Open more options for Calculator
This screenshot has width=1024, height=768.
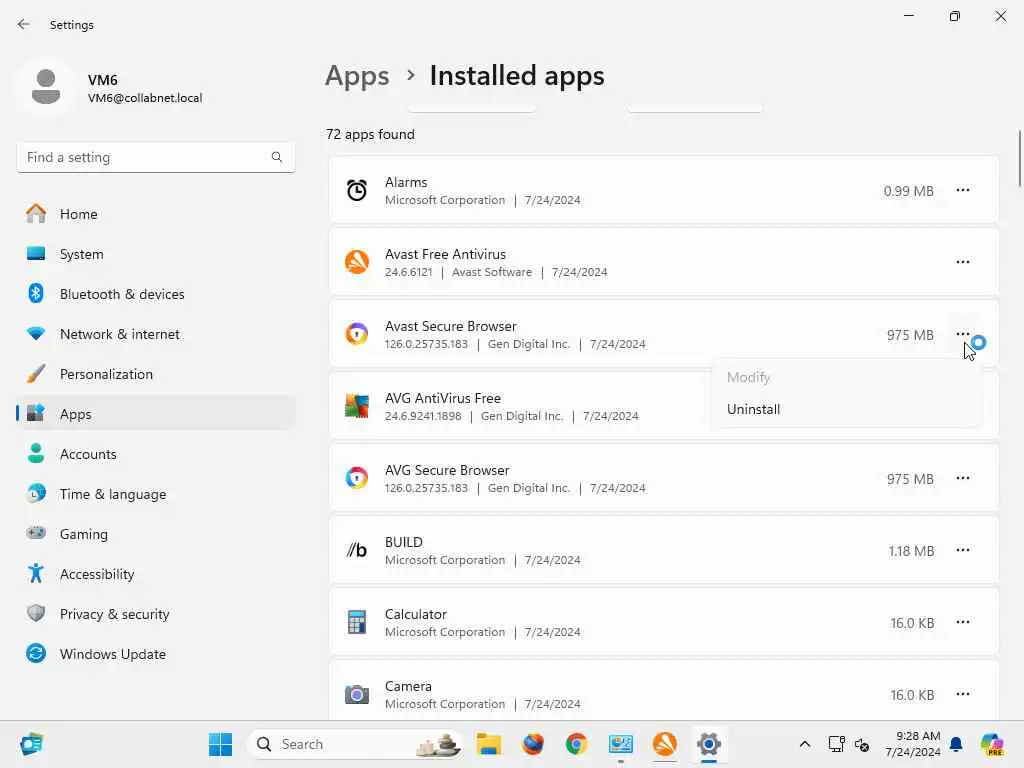tap(963, 622)
